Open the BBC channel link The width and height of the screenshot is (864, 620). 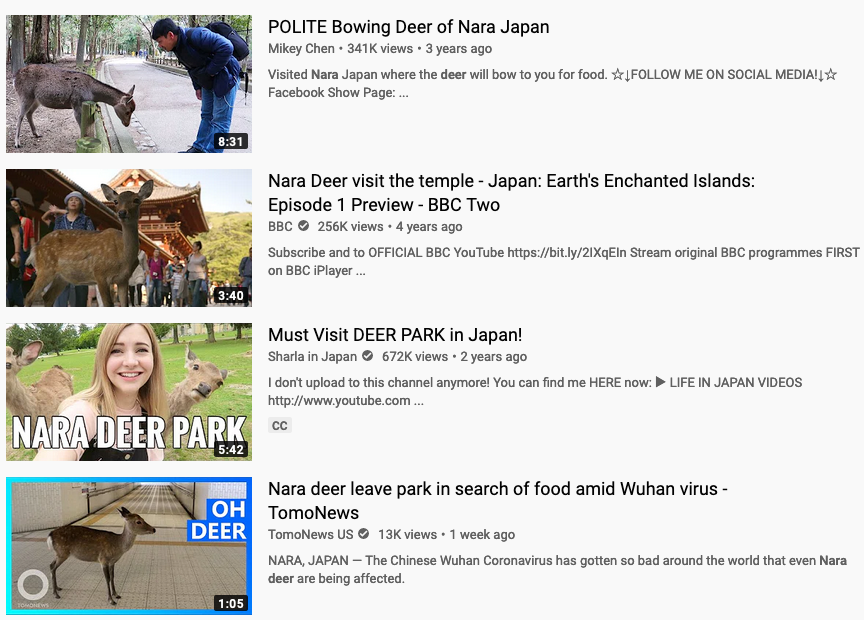coord(280,227)
